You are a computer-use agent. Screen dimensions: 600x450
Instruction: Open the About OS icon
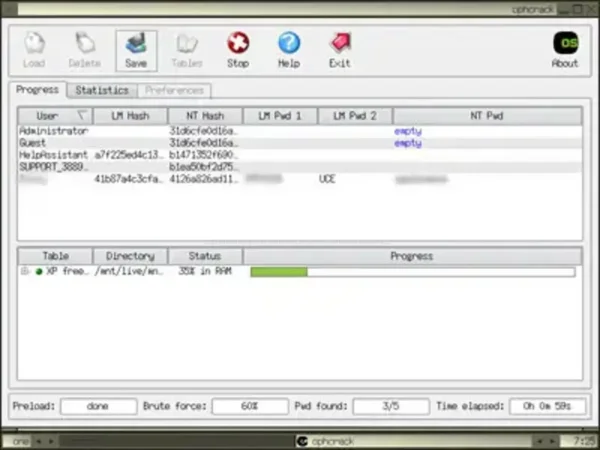click(565, 50)
